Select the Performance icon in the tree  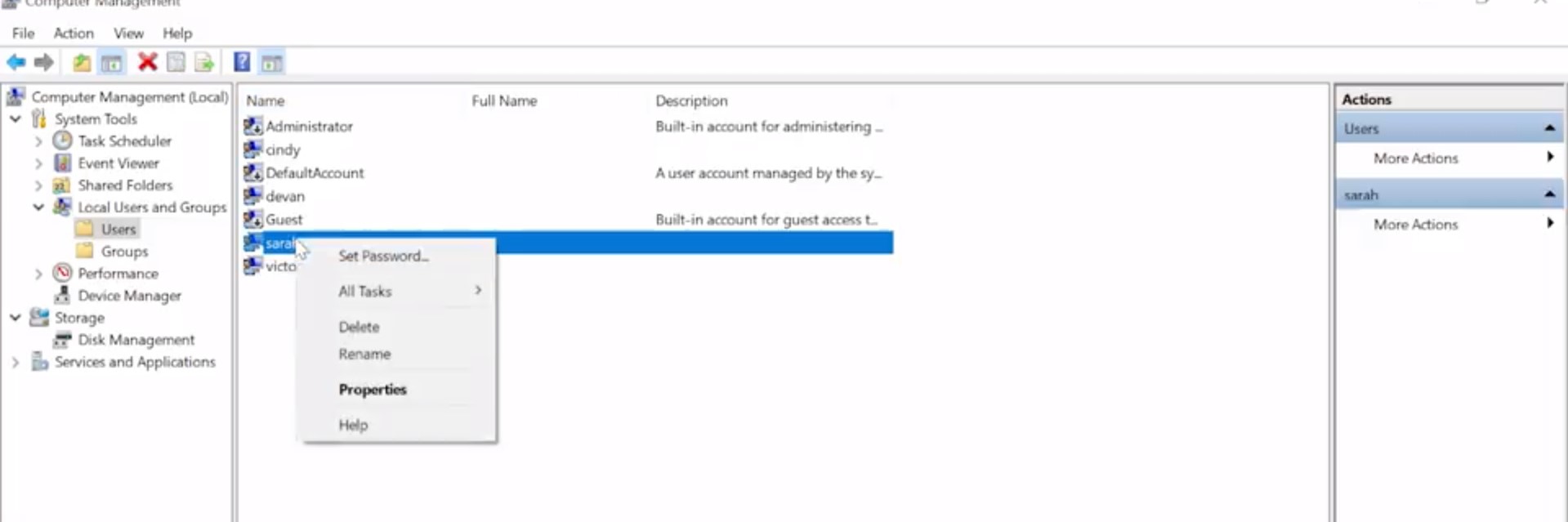(x=62, y=273)
